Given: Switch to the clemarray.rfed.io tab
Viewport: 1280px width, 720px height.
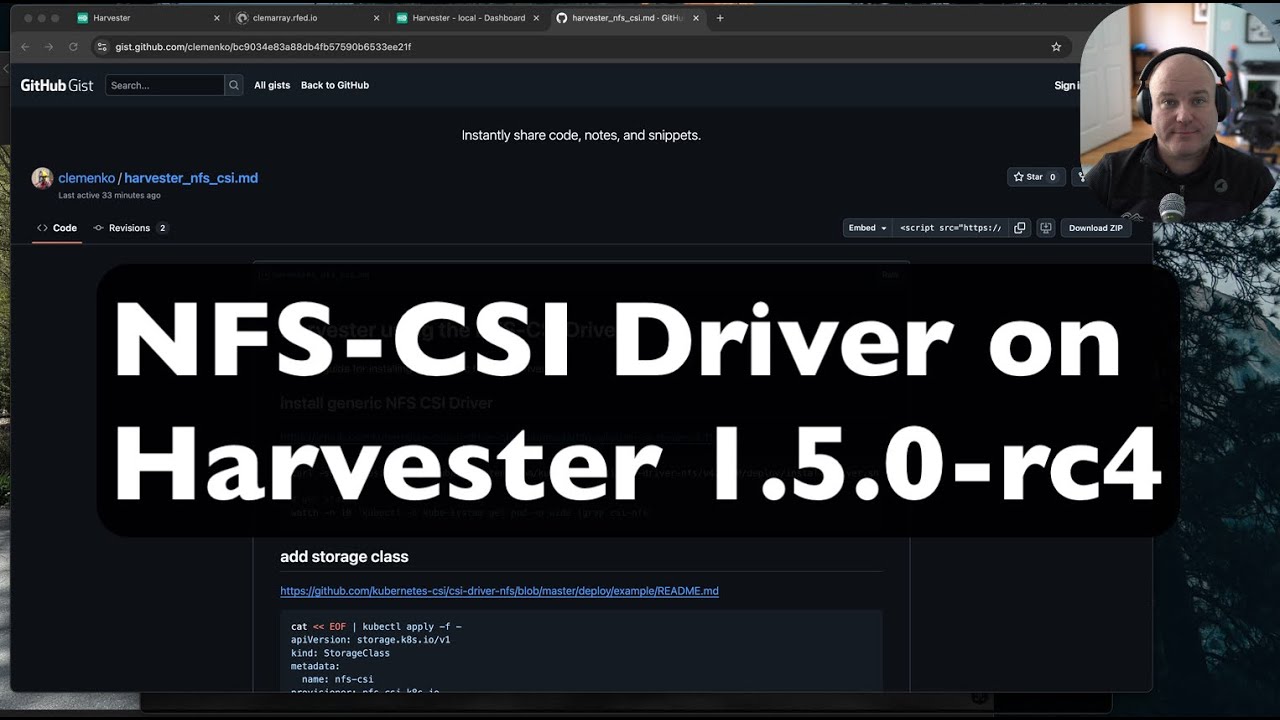Looking at the screenshot, I should coord(305,18).
